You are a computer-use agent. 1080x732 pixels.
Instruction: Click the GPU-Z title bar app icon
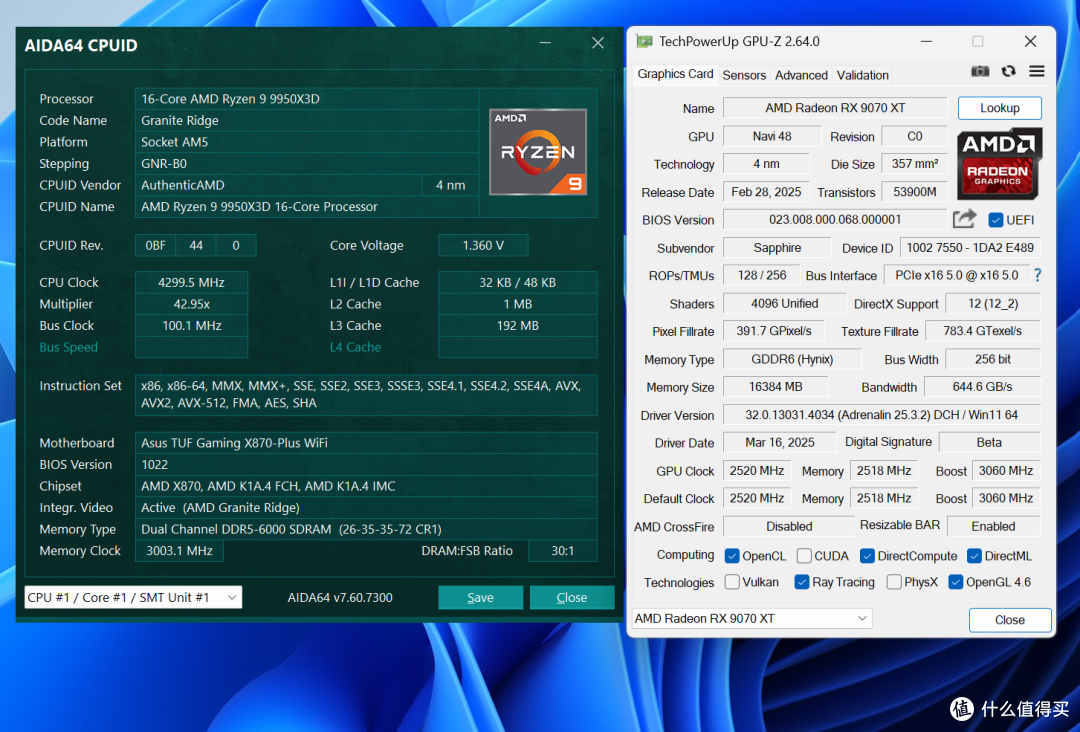tap(644, 42)
